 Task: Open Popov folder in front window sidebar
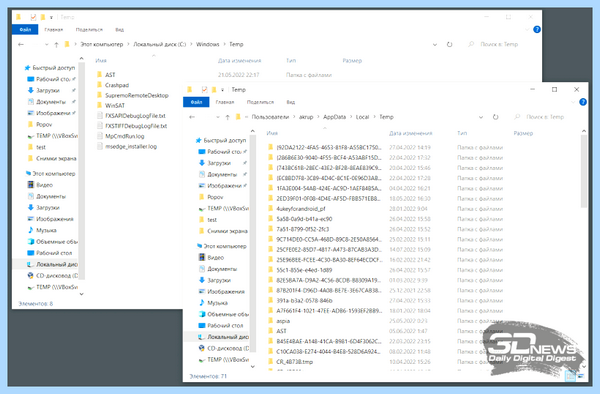point(215,197)
